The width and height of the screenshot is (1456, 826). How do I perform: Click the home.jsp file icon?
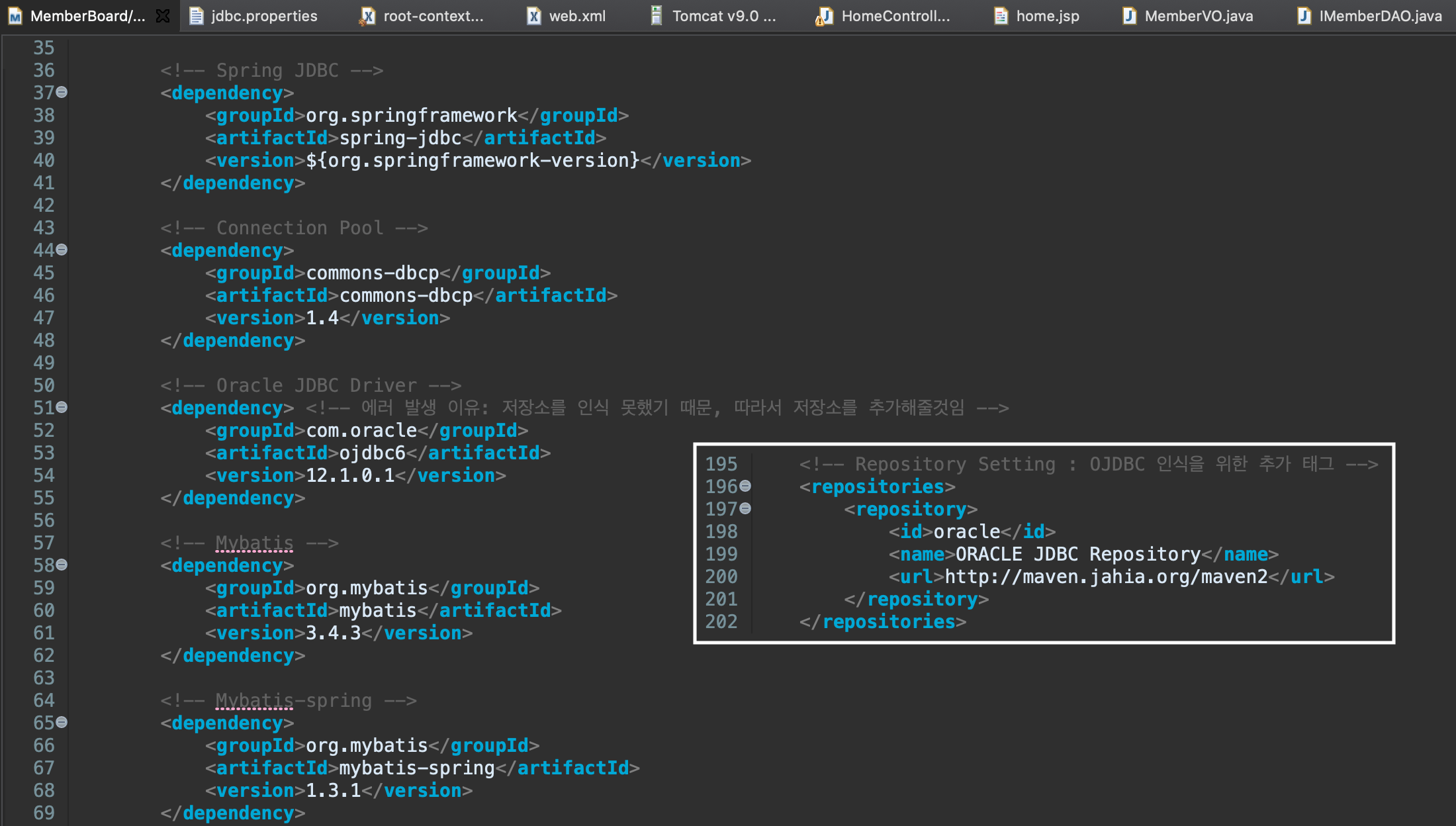(x=1001, y=16)
